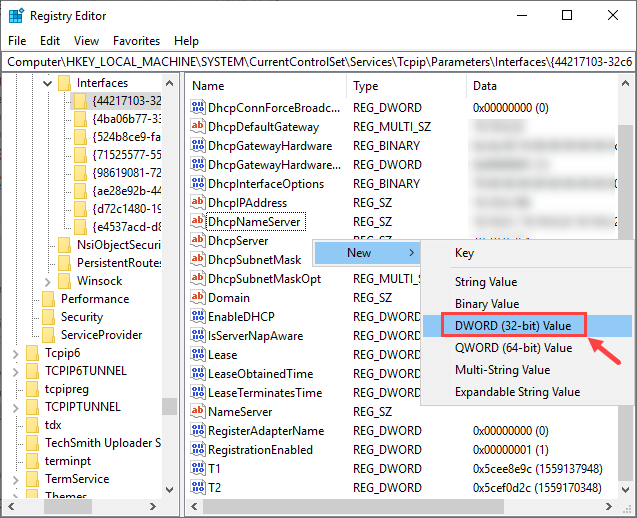
Task: Select the TermService tree item
Action: (x=81, y=479)
